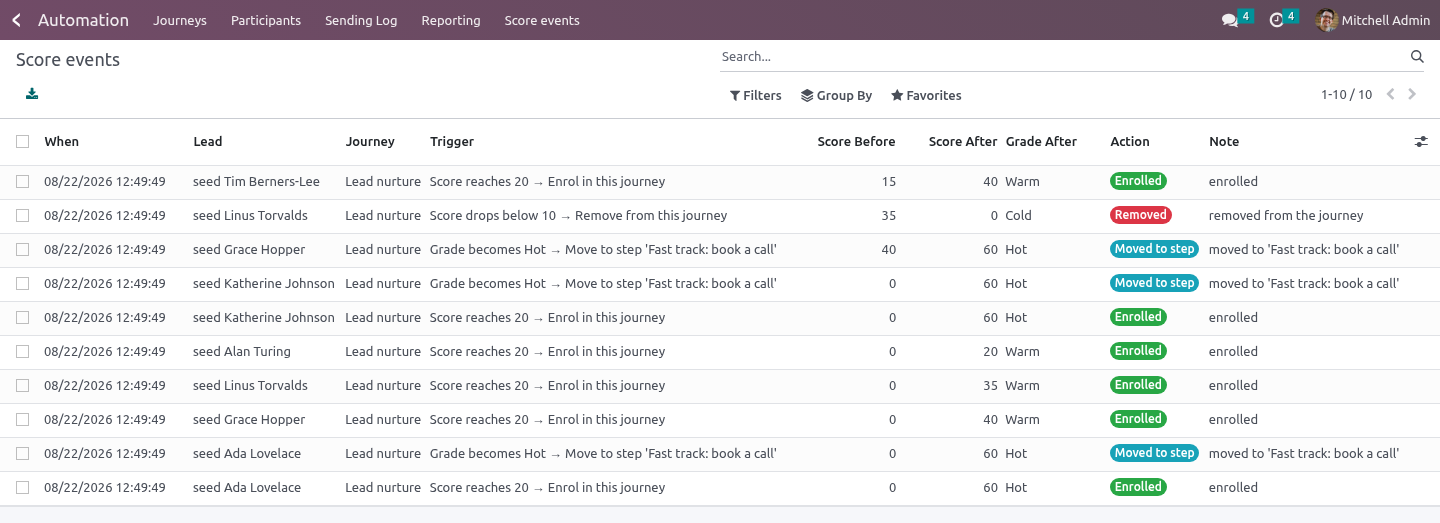Tick checkbox for Tim Berners-Lee row
Screen dimensions: 1440x523
(x=22, y=182)
